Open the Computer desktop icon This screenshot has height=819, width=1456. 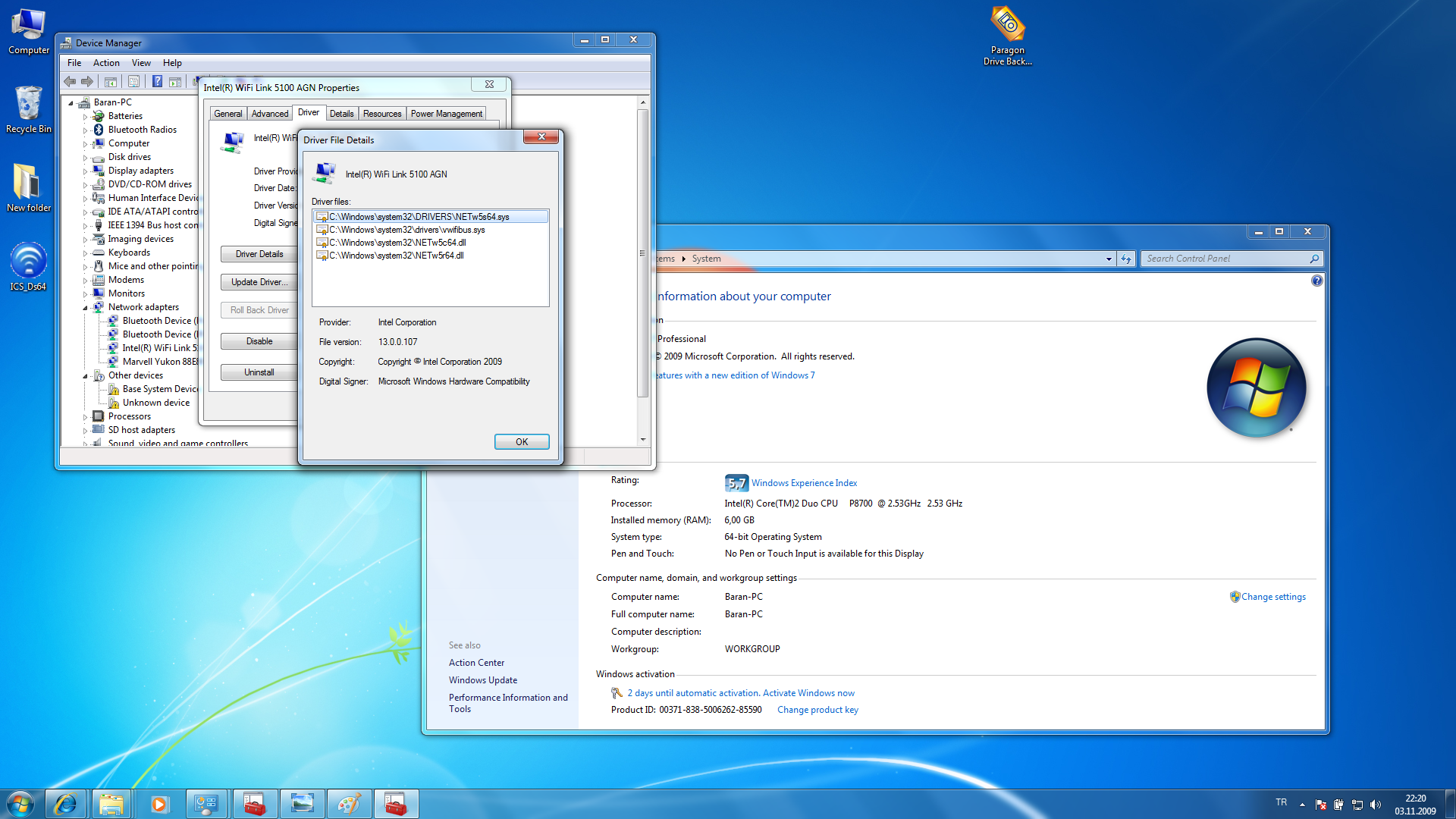pos(29,32)
